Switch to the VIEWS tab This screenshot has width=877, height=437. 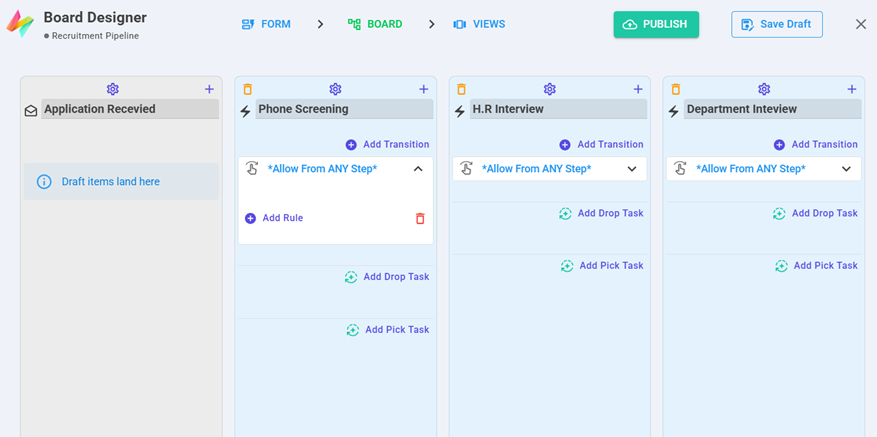[479, 24]
